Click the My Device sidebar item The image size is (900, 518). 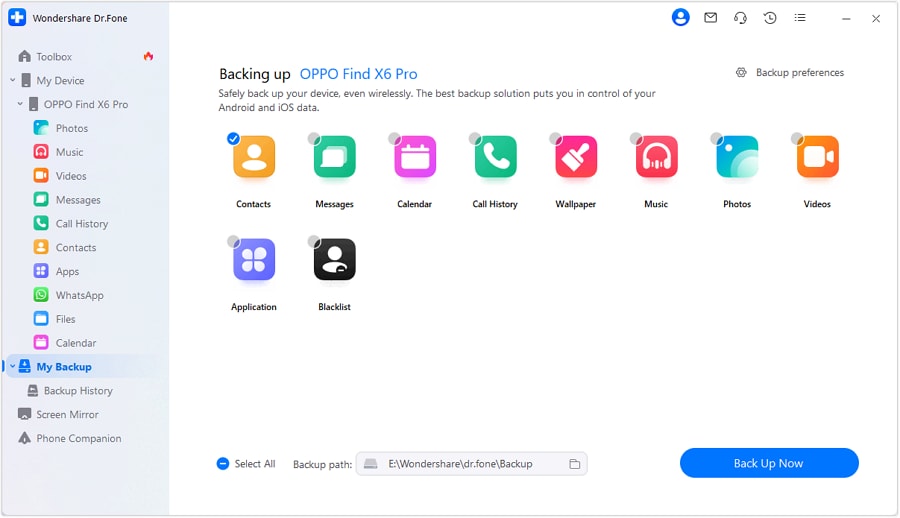click(x=53, y=80)
